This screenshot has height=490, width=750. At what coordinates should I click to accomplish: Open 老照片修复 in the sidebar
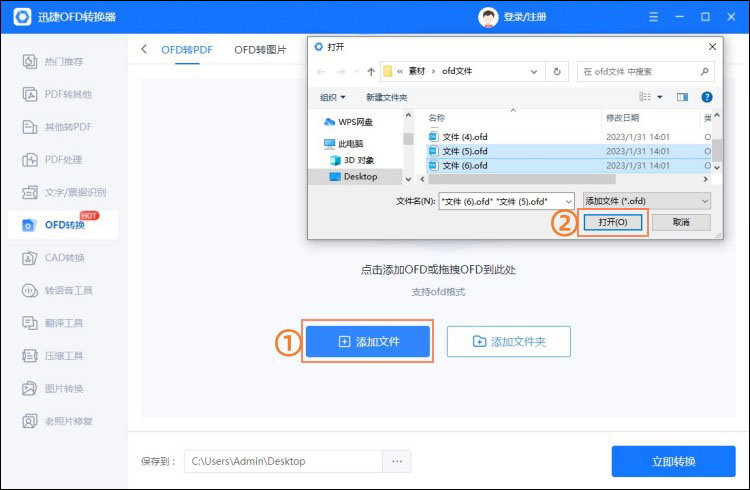[x=57, y=421]
